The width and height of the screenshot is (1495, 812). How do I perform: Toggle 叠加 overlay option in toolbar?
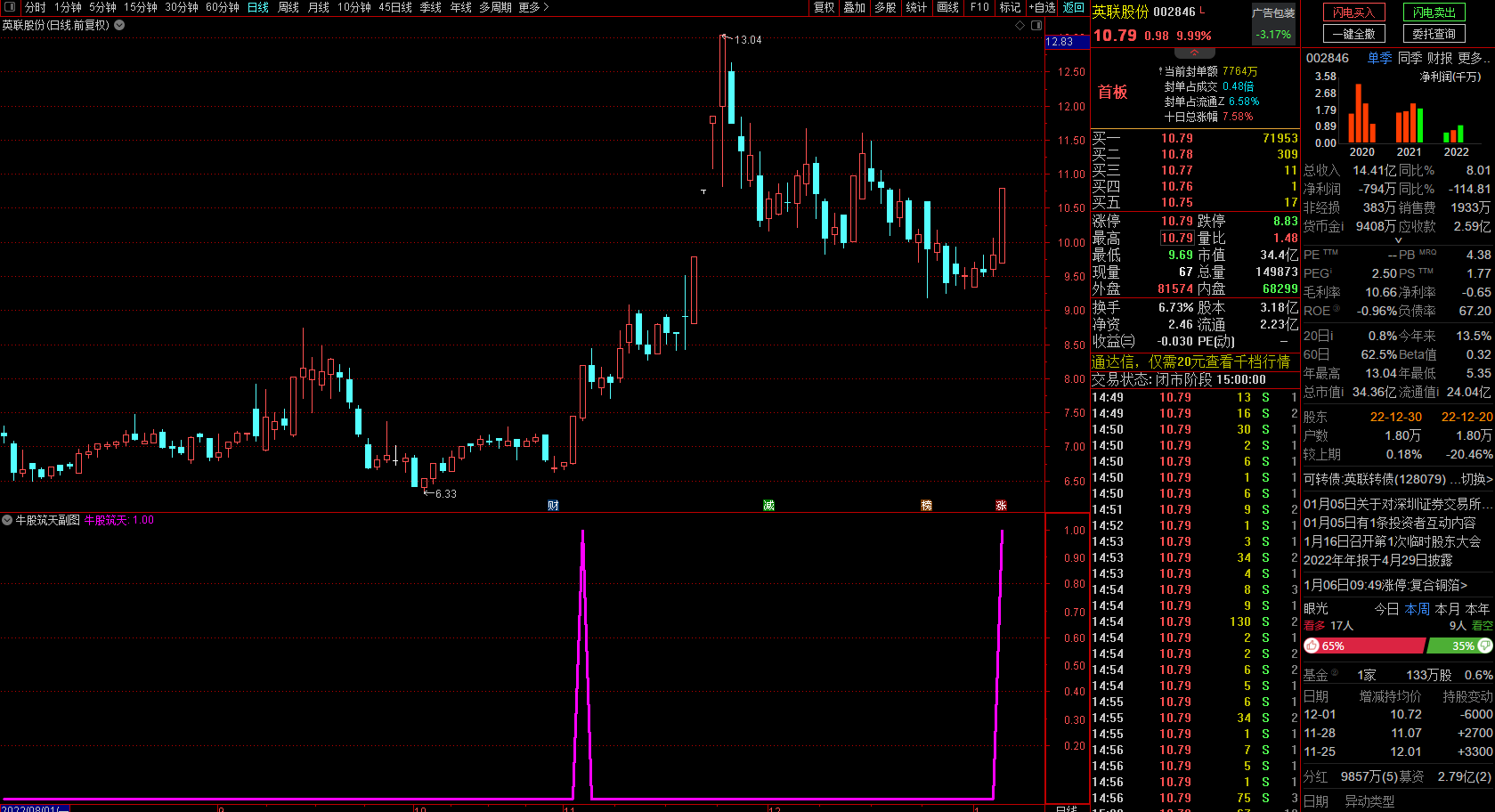[855, 7]
